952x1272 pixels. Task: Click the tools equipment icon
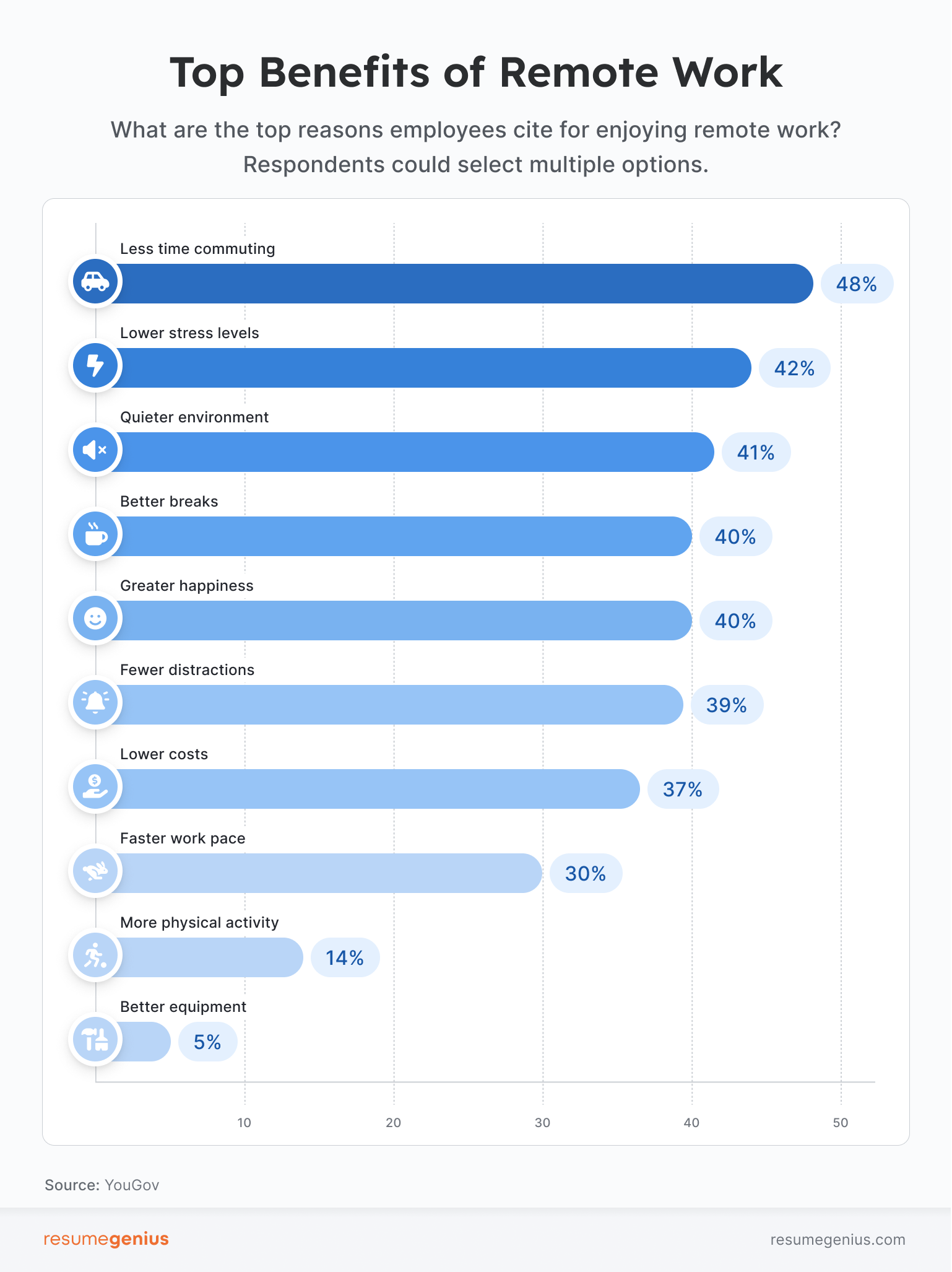point(95,1040)
